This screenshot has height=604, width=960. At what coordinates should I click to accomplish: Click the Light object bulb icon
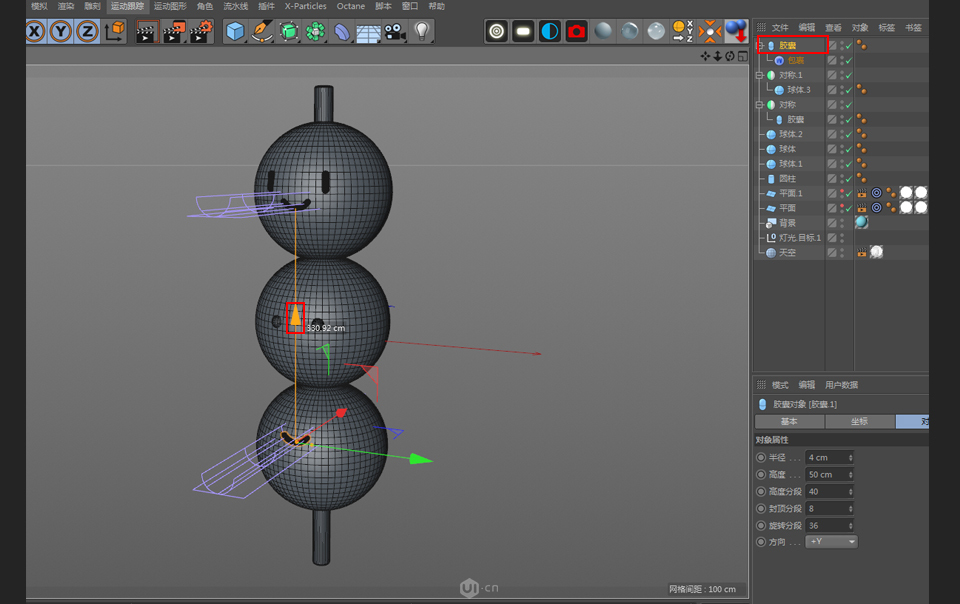click(421, 32)
